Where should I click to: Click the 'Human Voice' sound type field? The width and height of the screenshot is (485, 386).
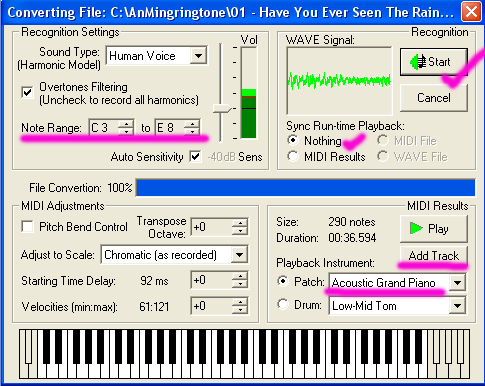click(148, 56)
